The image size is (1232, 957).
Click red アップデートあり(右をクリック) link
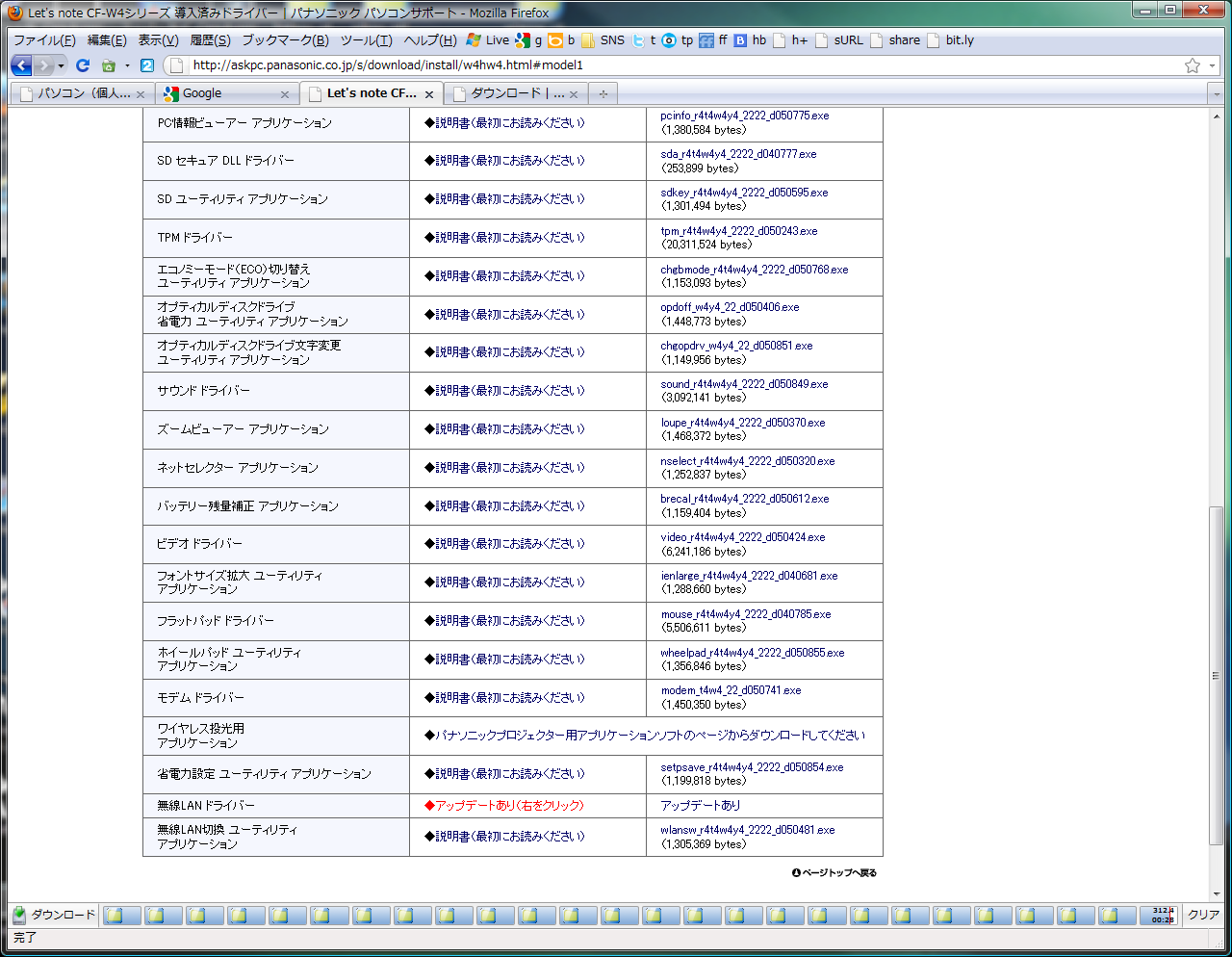point(504,806)
